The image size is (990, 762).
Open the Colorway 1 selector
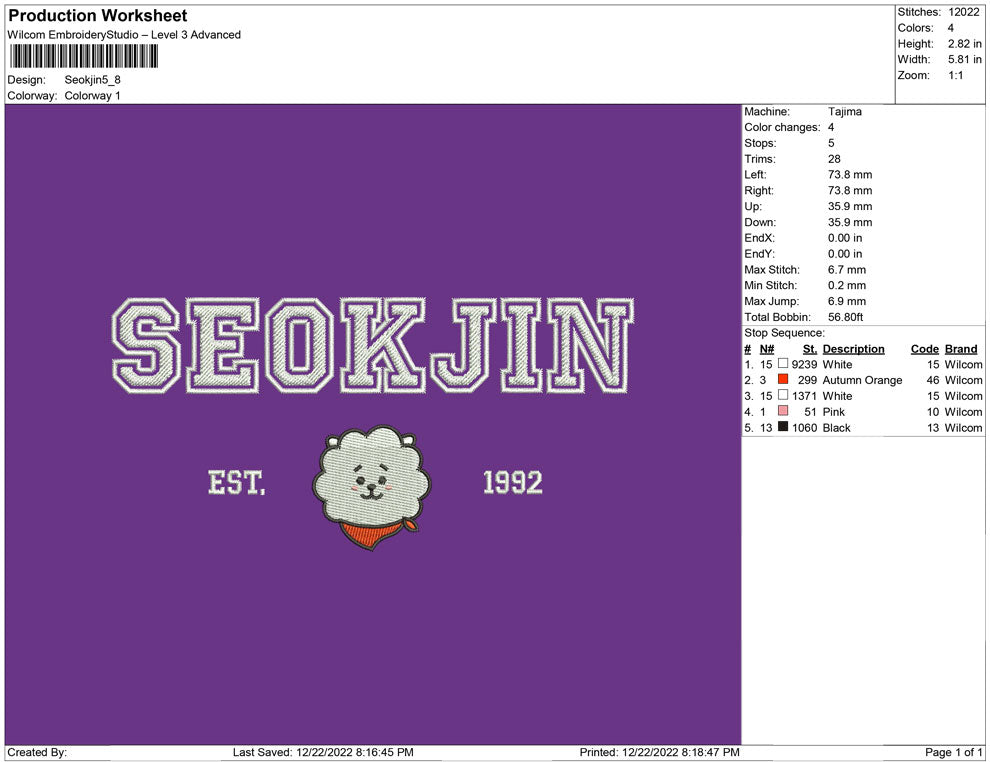click(93, 96)
